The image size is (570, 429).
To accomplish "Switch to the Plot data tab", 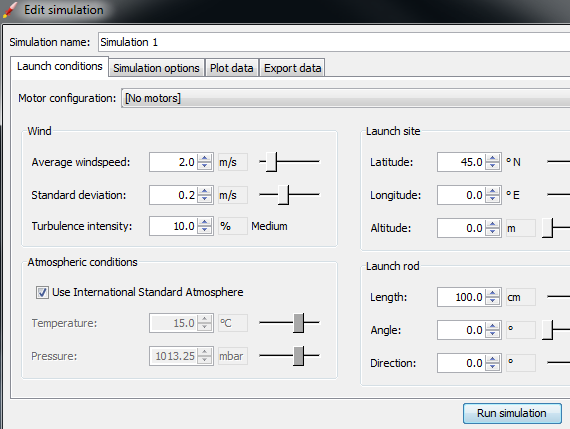I will point(232,68).
